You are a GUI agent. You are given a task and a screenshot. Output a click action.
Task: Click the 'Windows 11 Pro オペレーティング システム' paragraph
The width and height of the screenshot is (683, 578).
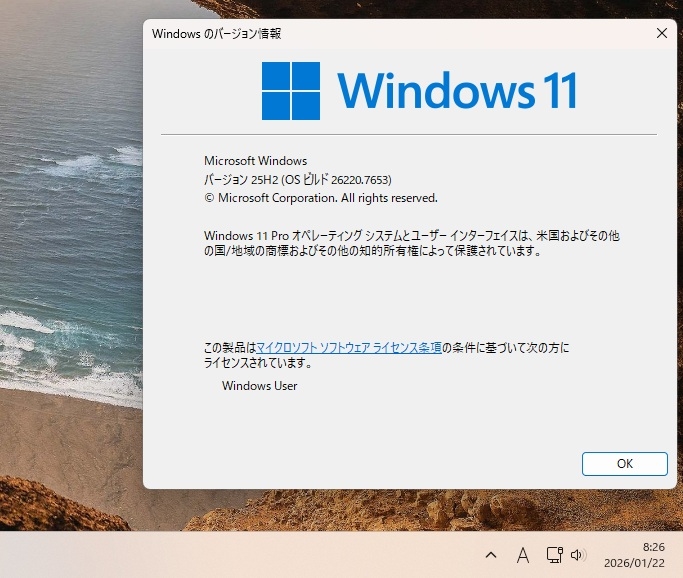[412, 243]
